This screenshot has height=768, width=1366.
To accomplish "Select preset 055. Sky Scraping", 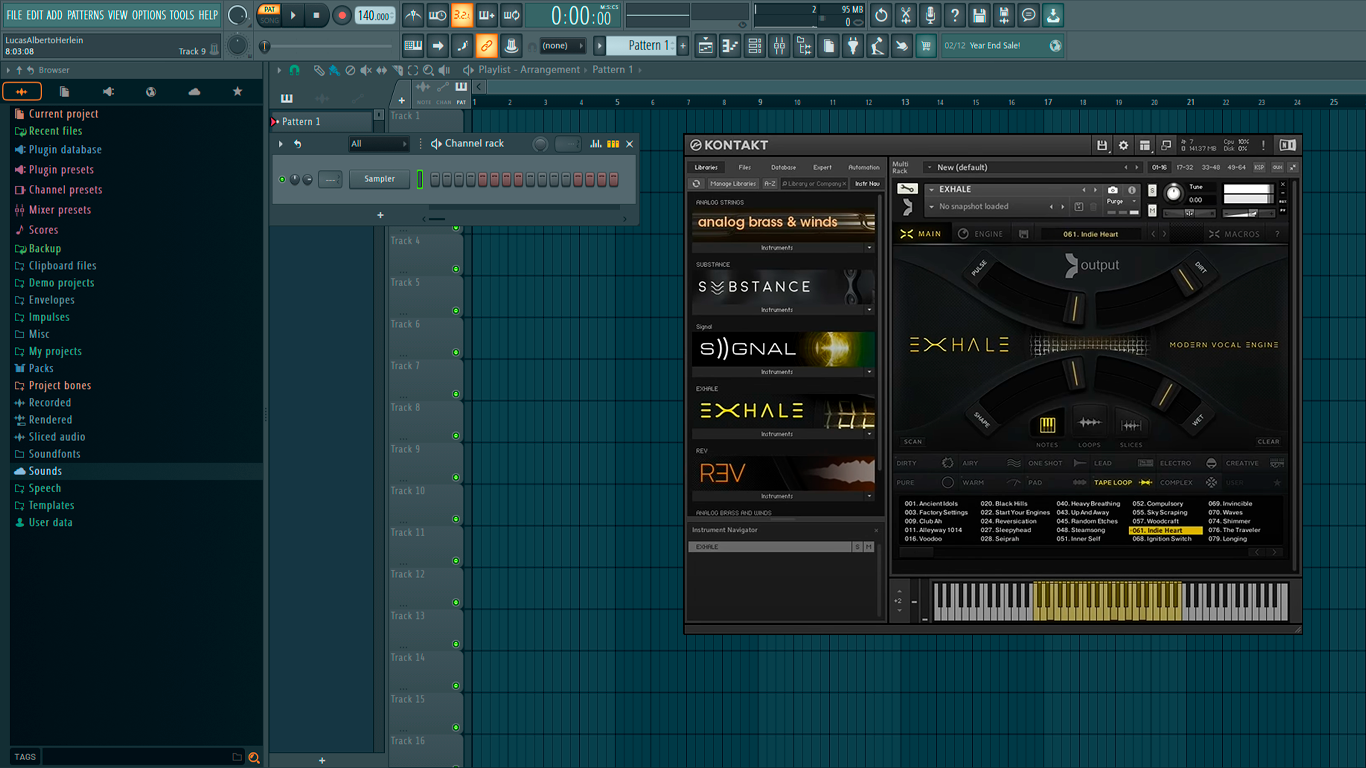I will pyautogui.click(x=1160, y=513).
